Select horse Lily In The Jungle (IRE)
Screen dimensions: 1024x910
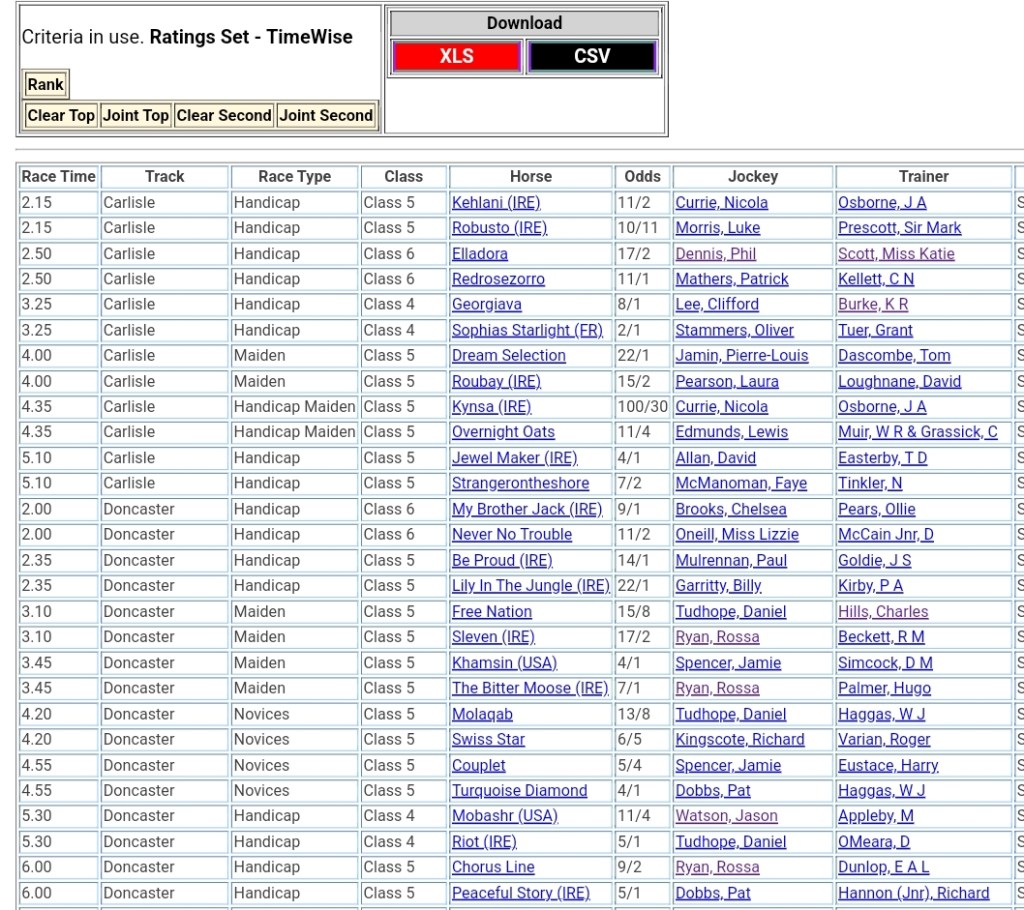click(x=530, y=586)
